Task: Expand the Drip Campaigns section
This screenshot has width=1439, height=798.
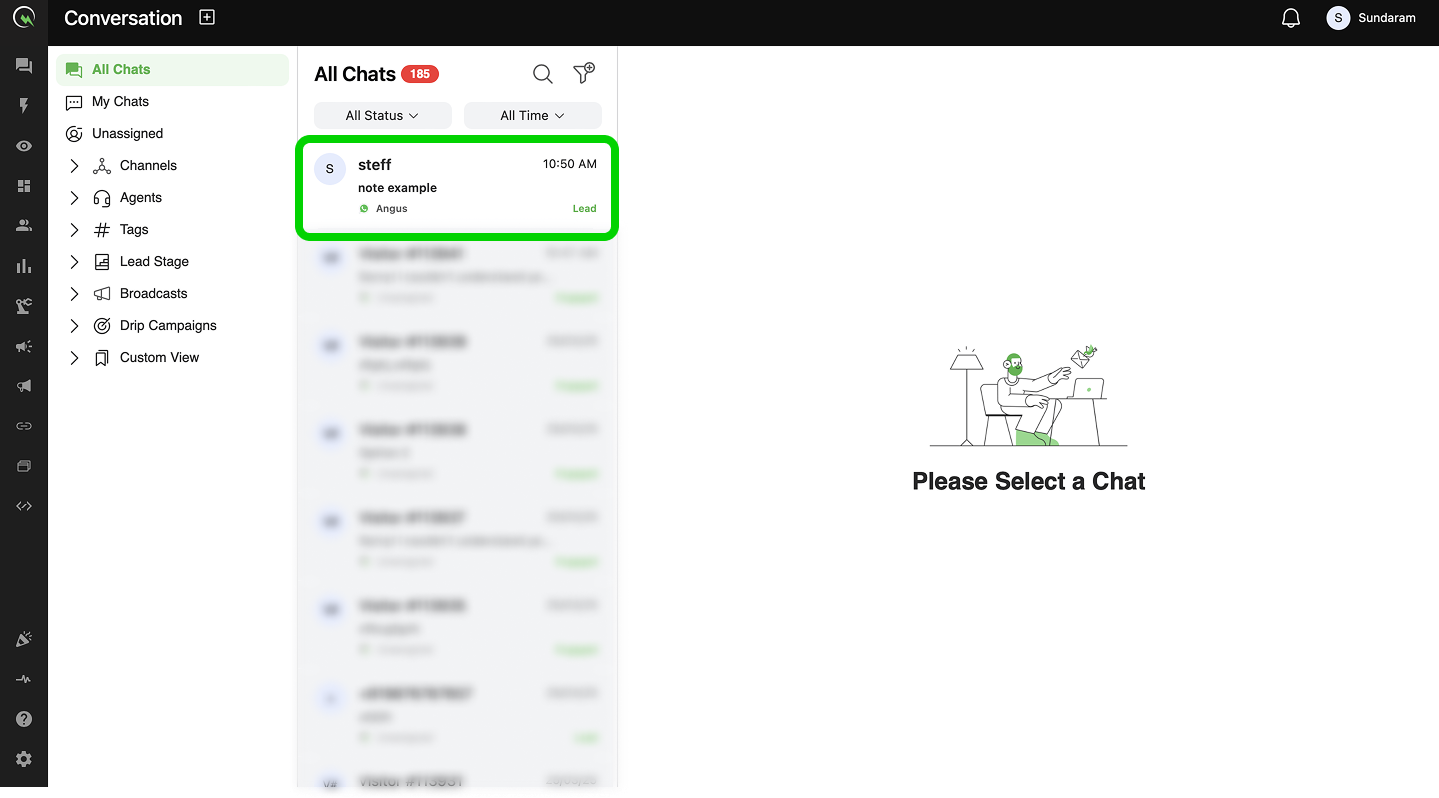Action: (x=74, y=326)
